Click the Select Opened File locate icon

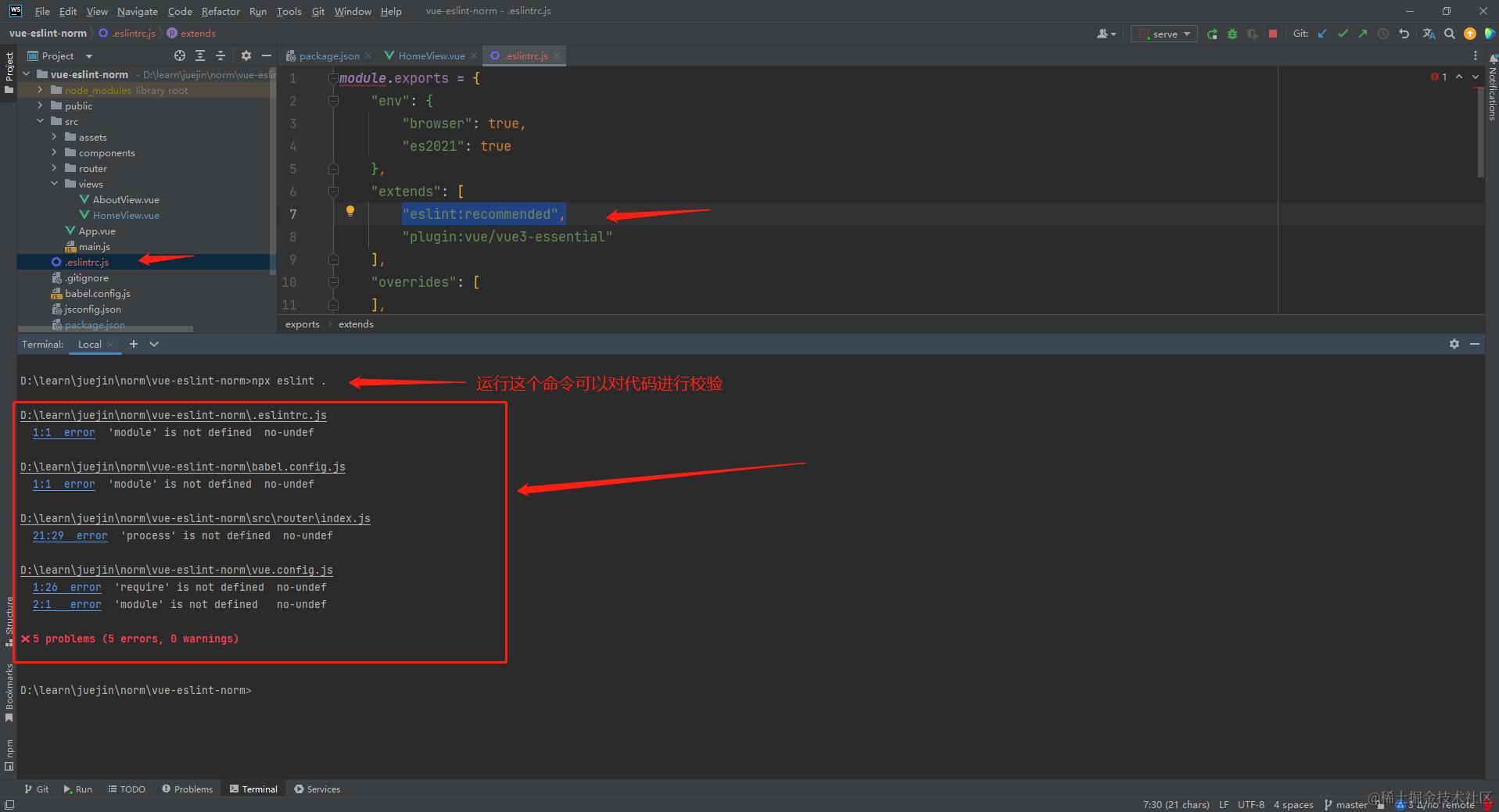point(180,55)
